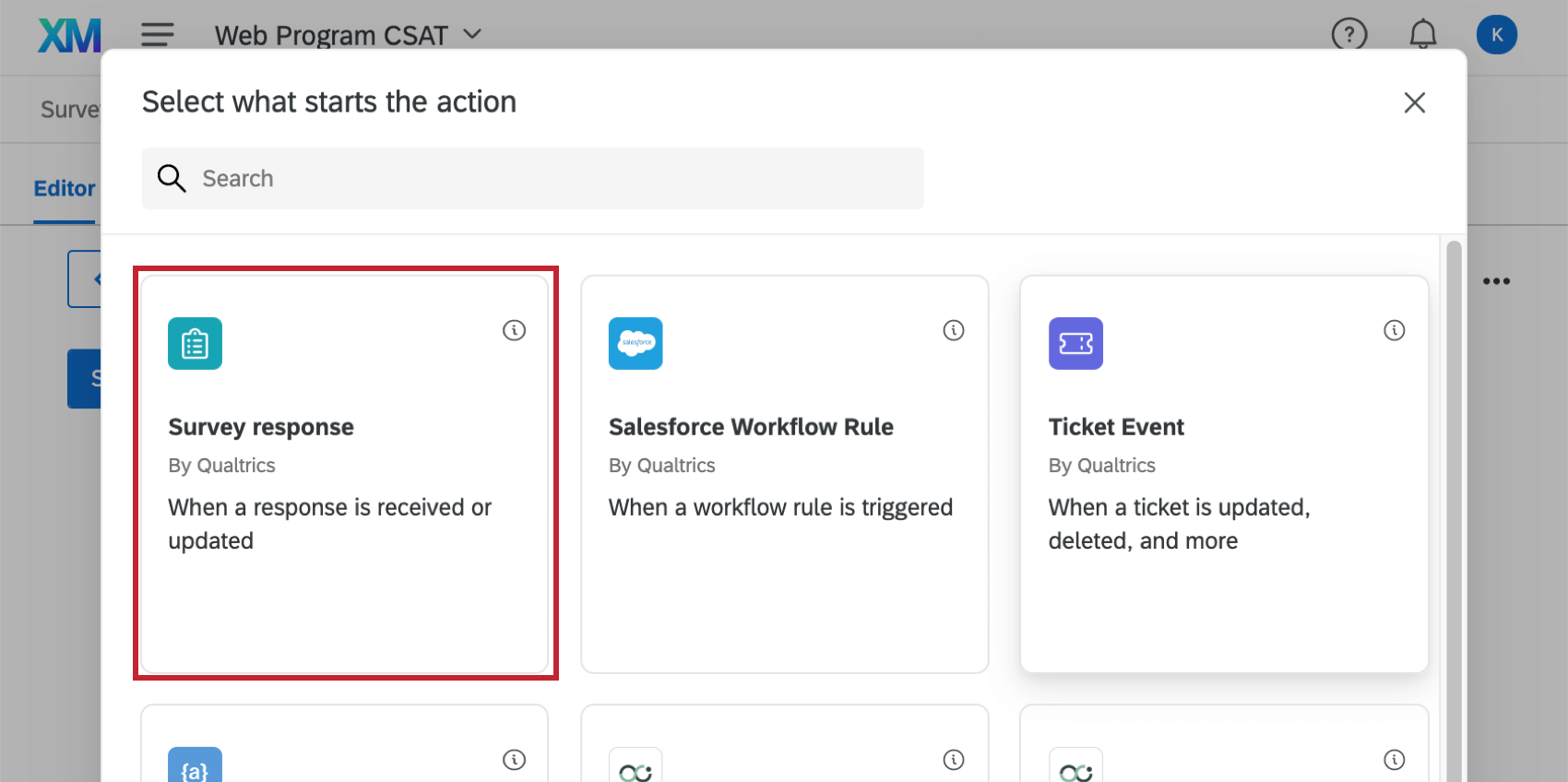The image size is (1568, 782).
Task: Close the Select what starts the action dialog
Action: click(1415, 102)
